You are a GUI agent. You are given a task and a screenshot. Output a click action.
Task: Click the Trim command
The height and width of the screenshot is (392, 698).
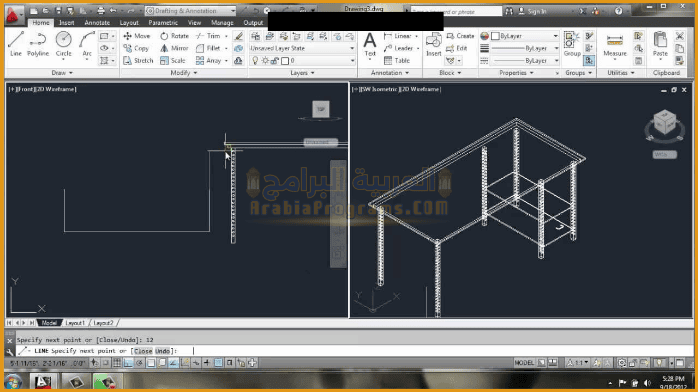208,36
